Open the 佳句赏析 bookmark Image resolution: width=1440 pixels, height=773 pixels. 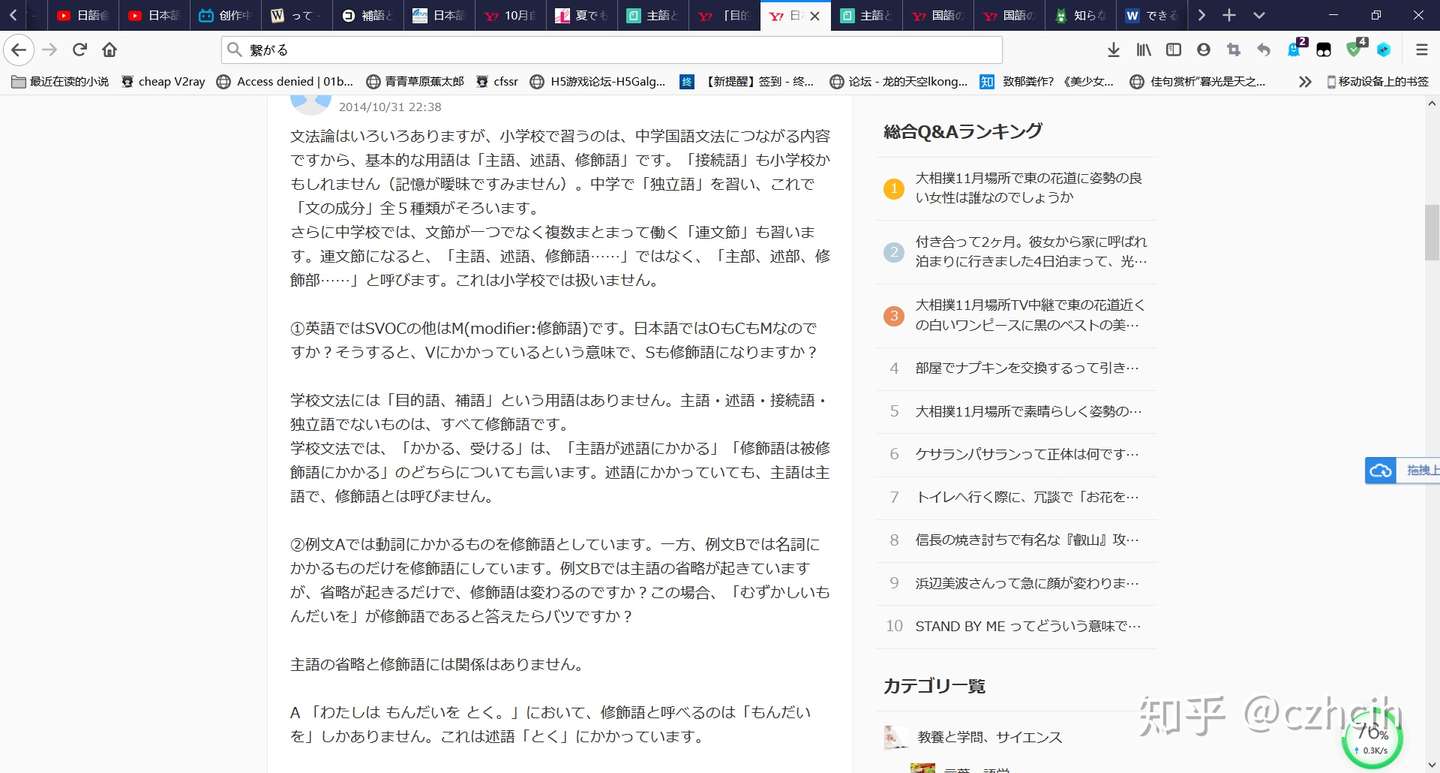pos(1199,82)
